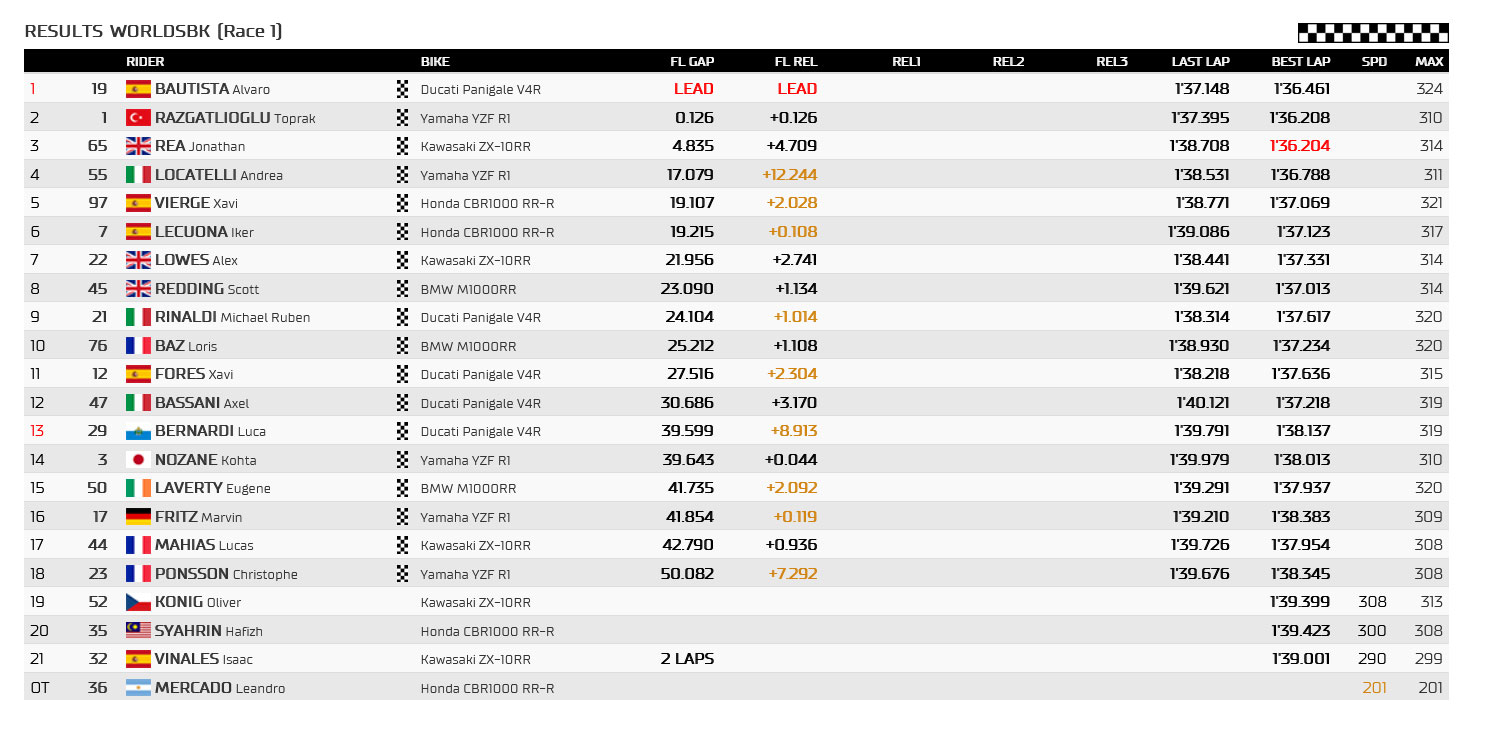
Task: Click the Spanish flag next to BAUTISTA
Action: (138, 89)
